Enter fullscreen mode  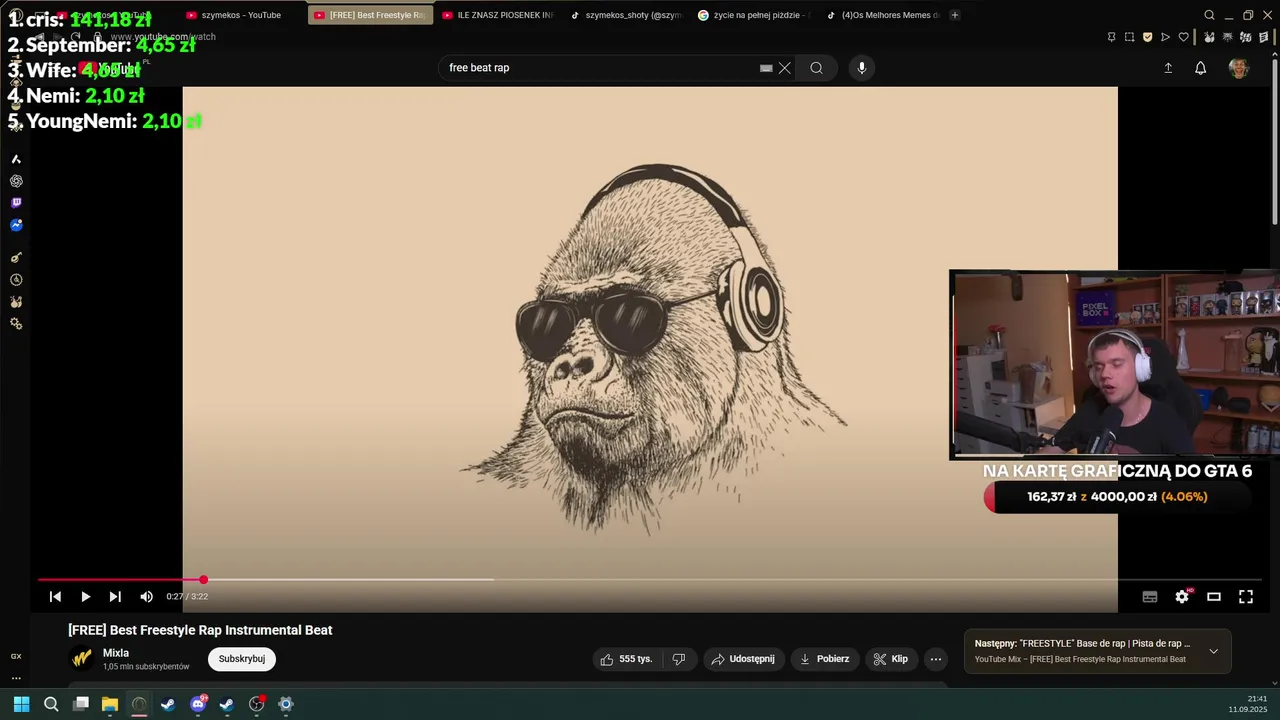[x=1246, y=597]
